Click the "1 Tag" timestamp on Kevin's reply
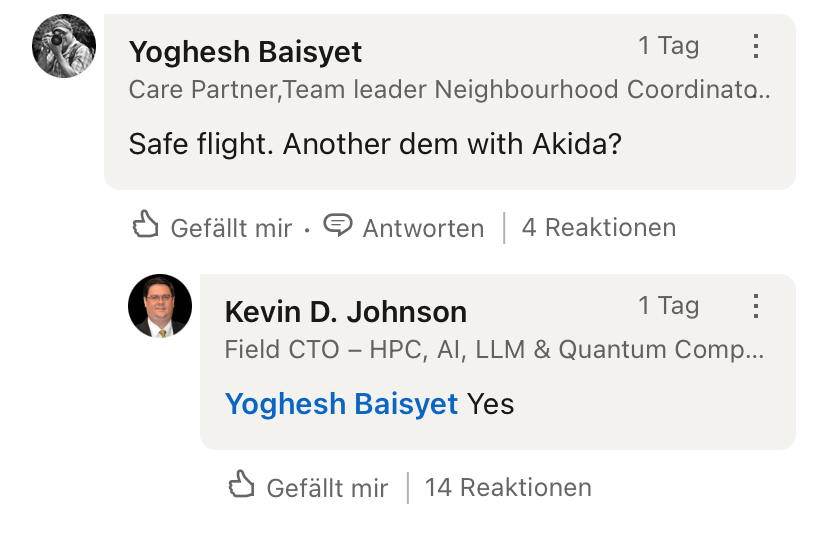Viewport: 828px width, 551px height. coord(668,306)
